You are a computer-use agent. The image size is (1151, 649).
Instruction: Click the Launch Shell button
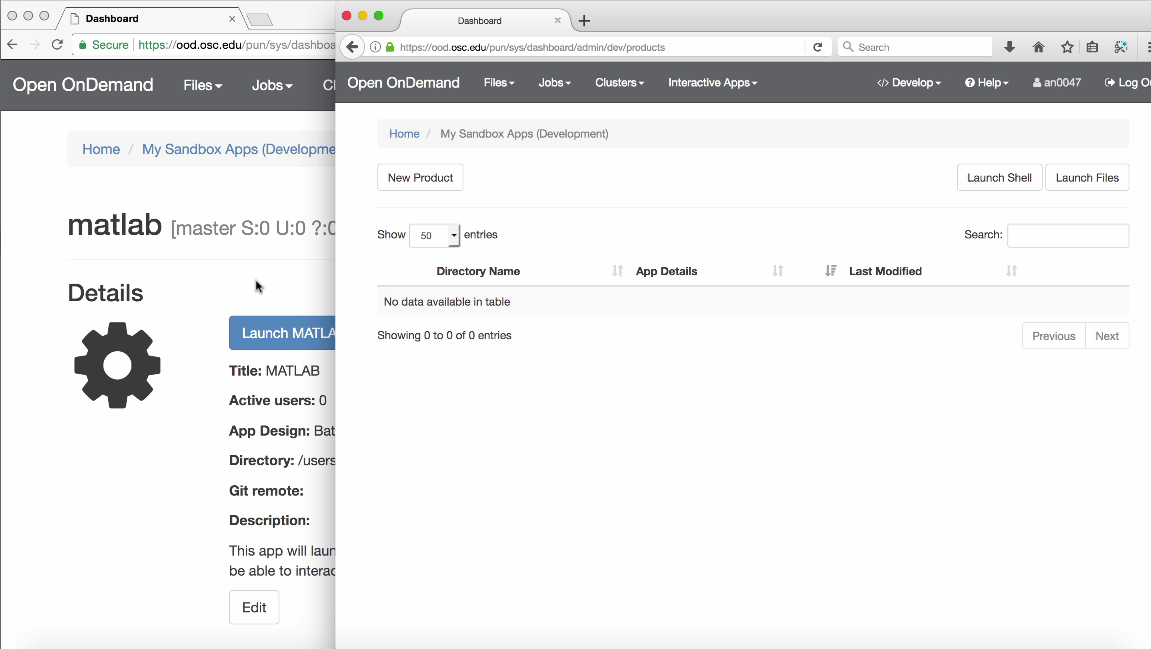pyautogui.click(x=999, y=178)
